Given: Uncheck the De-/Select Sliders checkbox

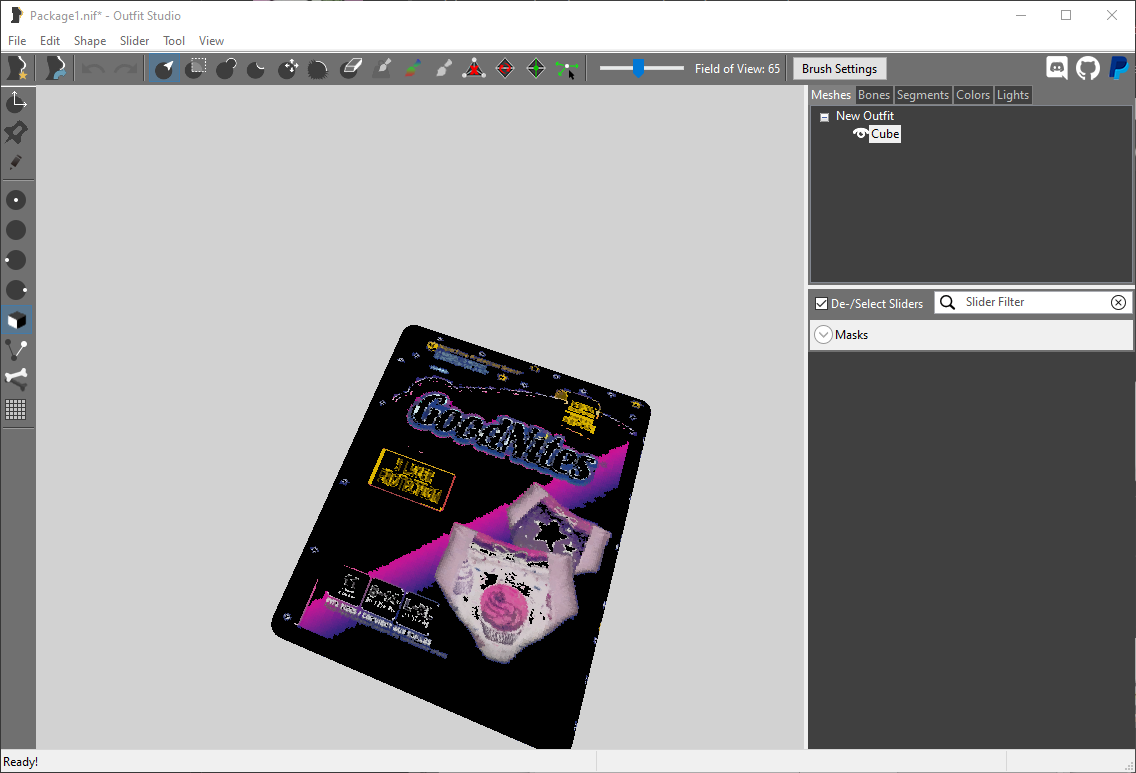Looking at the screenshot, I should 822,304.
